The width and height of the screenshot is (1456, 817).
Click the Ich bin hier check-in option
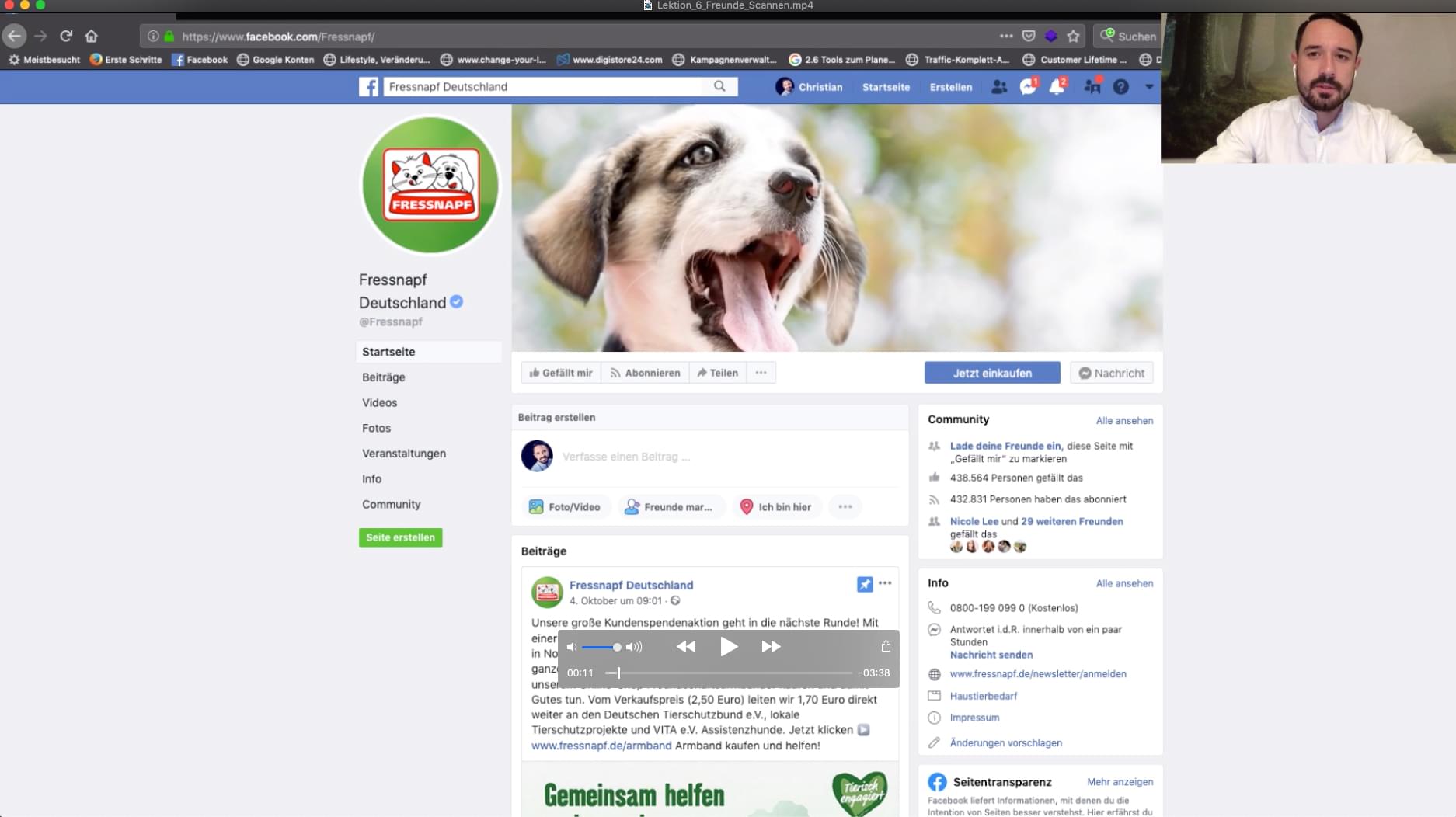click(775, 507)
